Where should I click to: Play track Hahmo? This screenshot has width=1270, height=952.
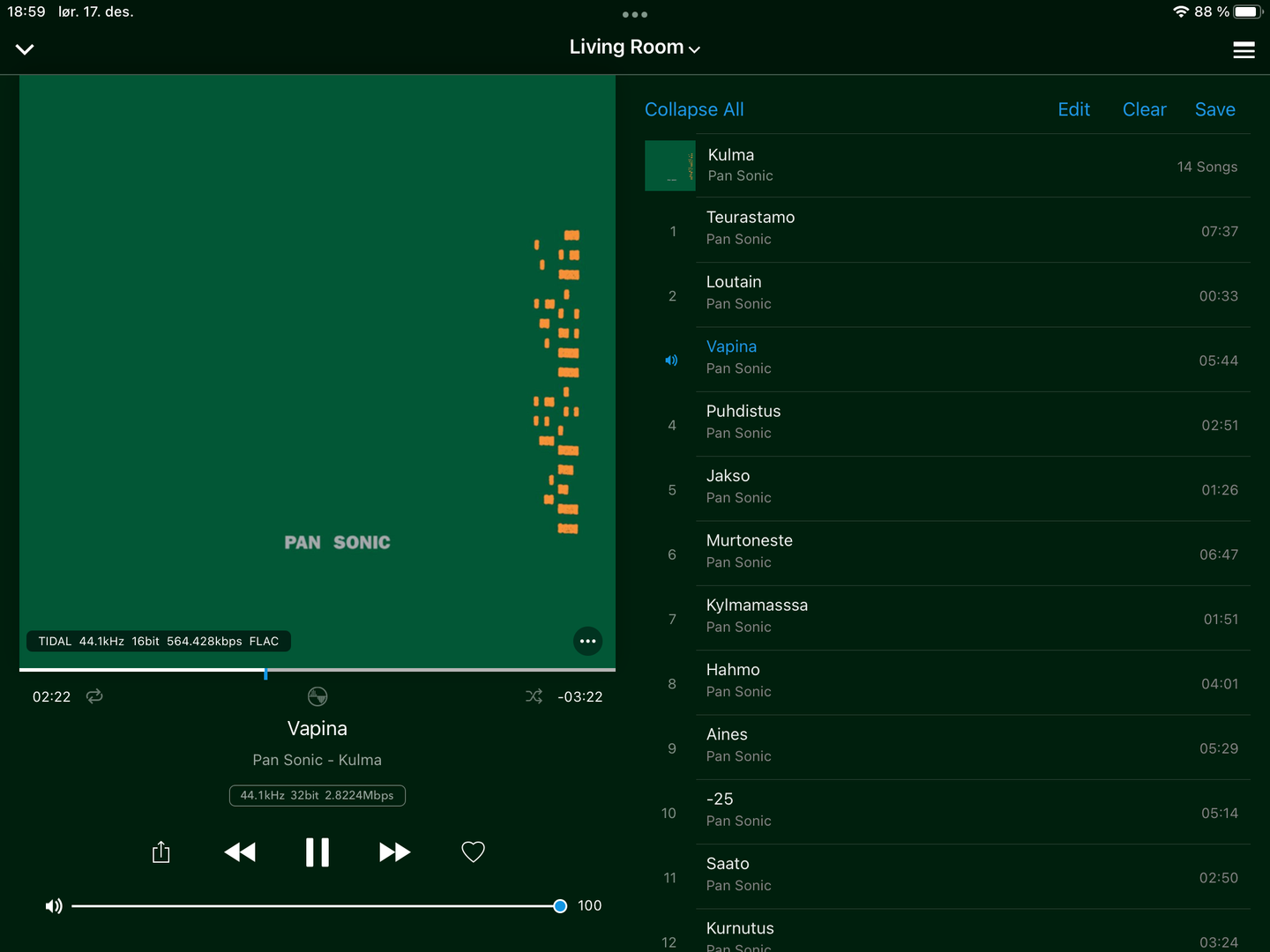(x=947, y=683)
